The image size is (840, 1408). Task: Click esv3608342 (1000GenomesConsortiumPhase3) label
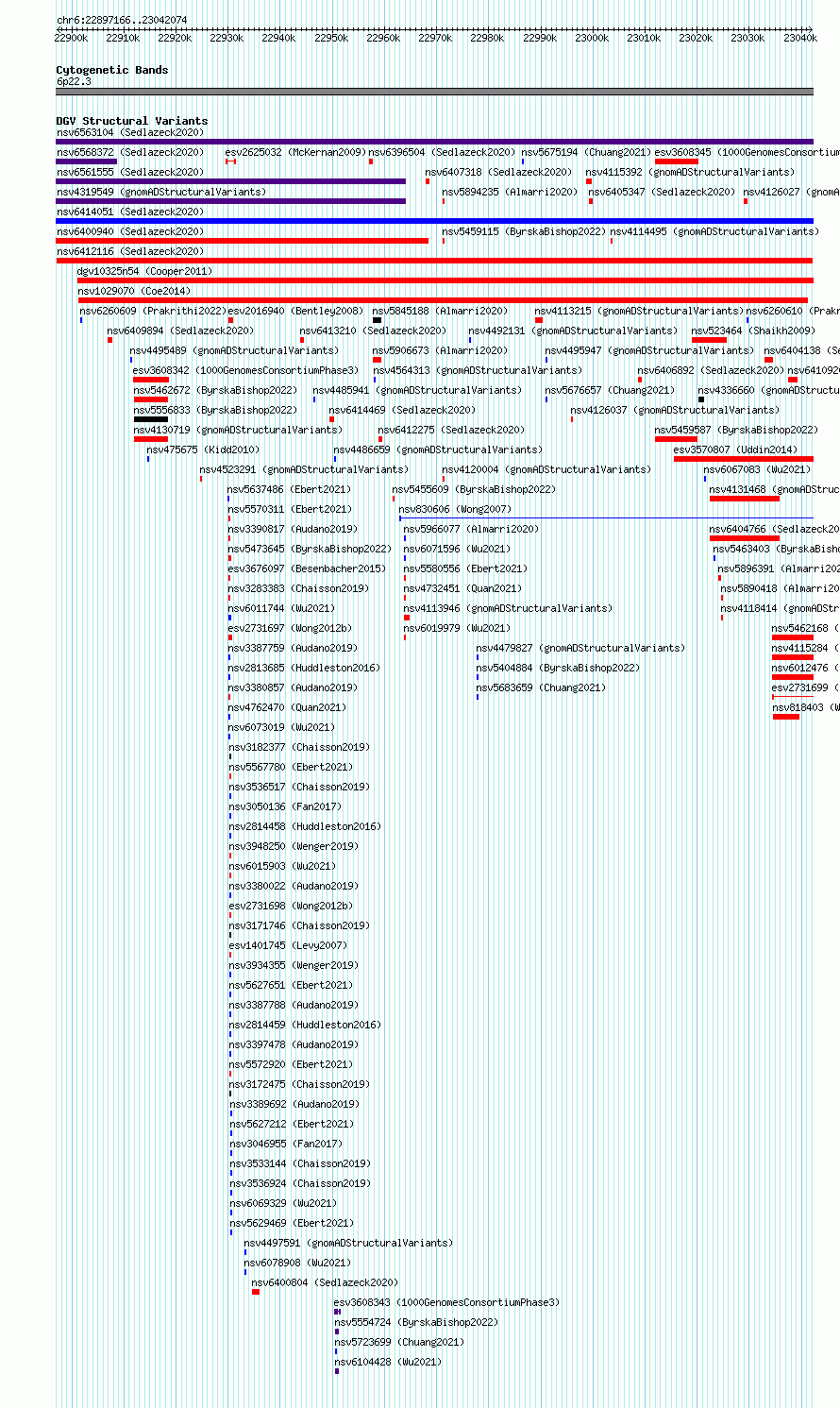coord(246,370)
